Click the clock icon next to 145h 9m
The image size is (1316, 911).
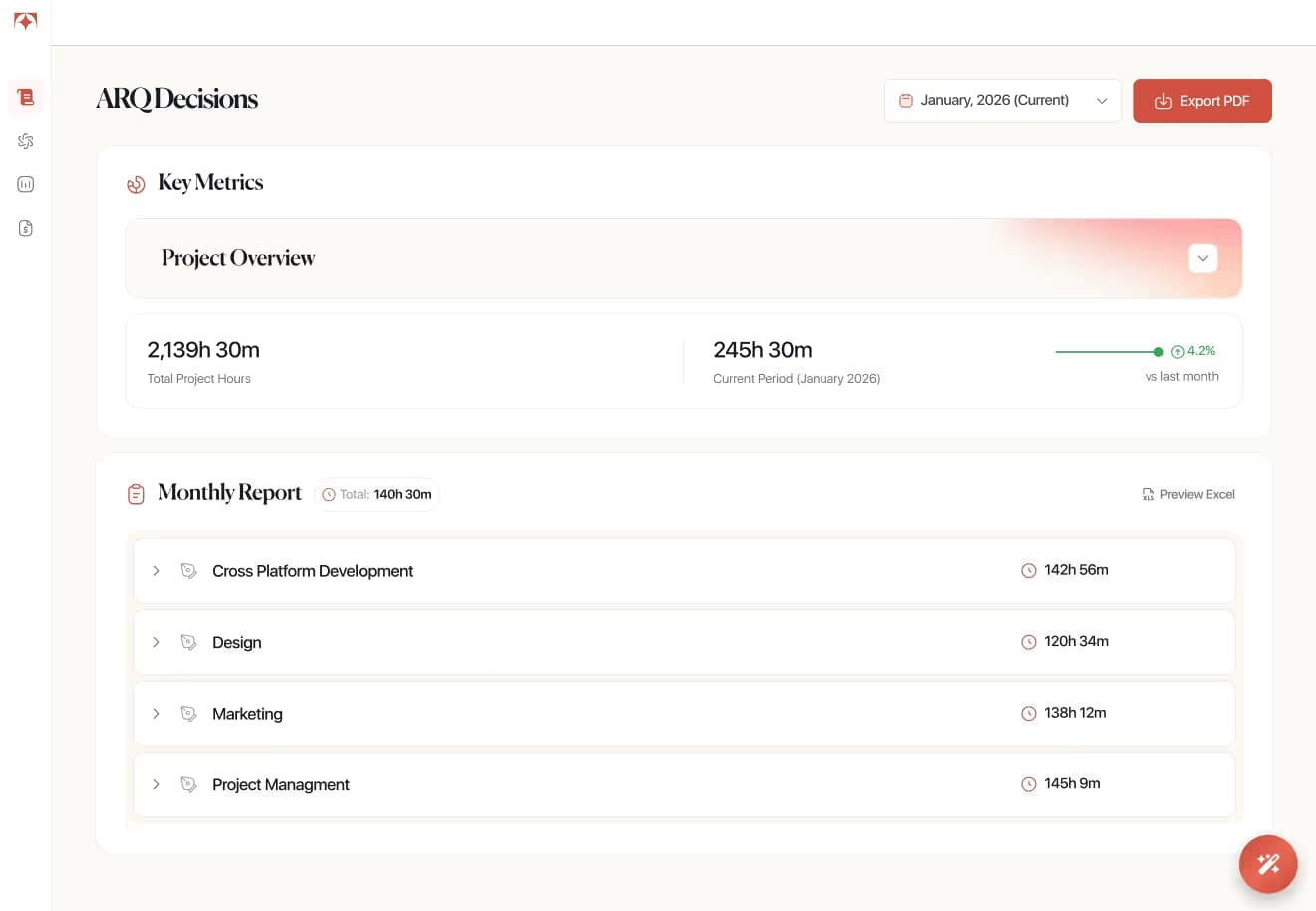pos(1029,784)
